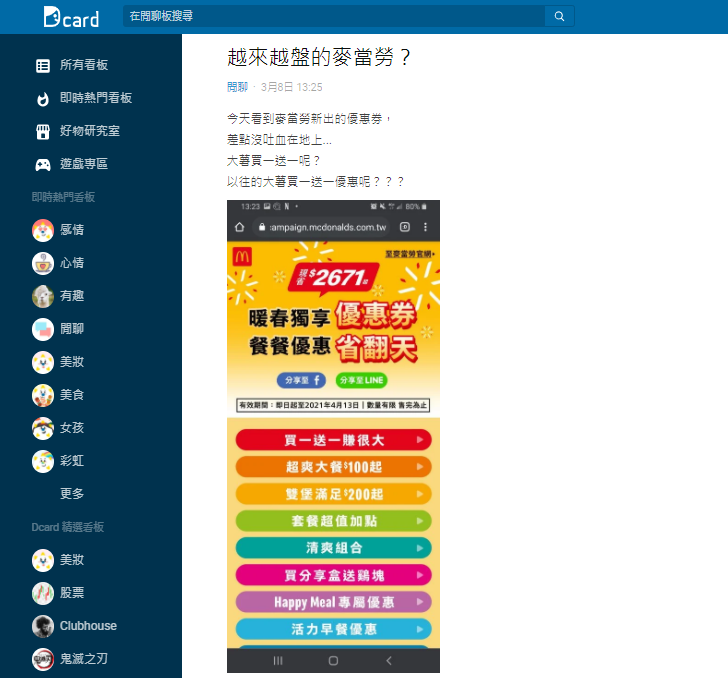This screenshot has width=728, height=678.
Task: Click the post date 3月8日 13:25
Action: 292,87
